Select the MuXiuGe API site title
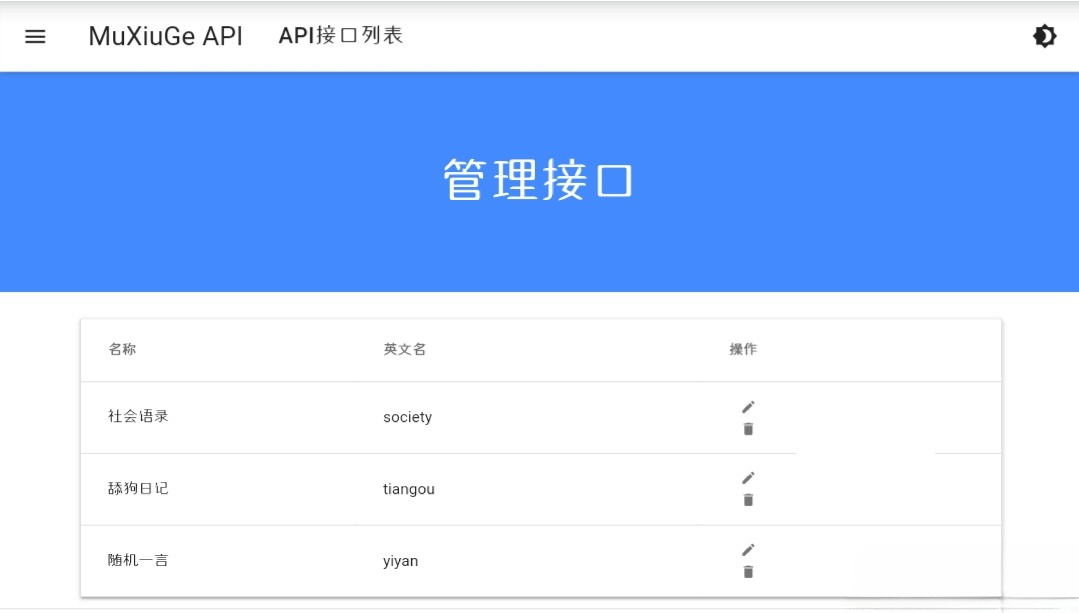The image size is (1079, 613). (165, 36)
